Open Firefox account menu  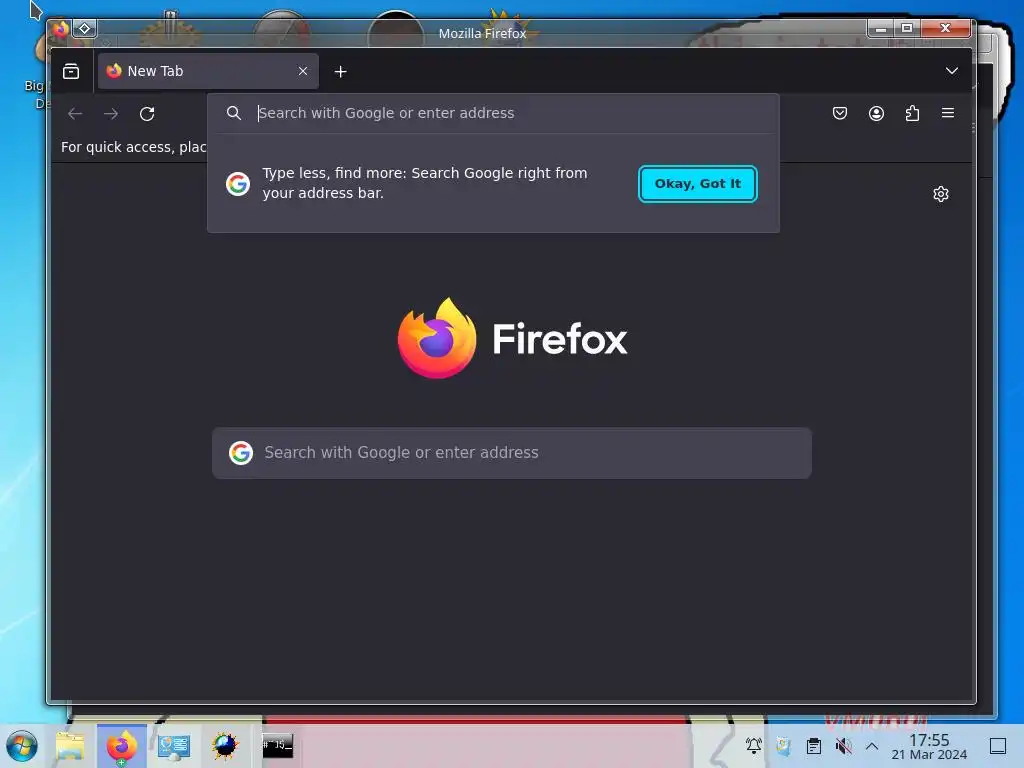[876, 113]
